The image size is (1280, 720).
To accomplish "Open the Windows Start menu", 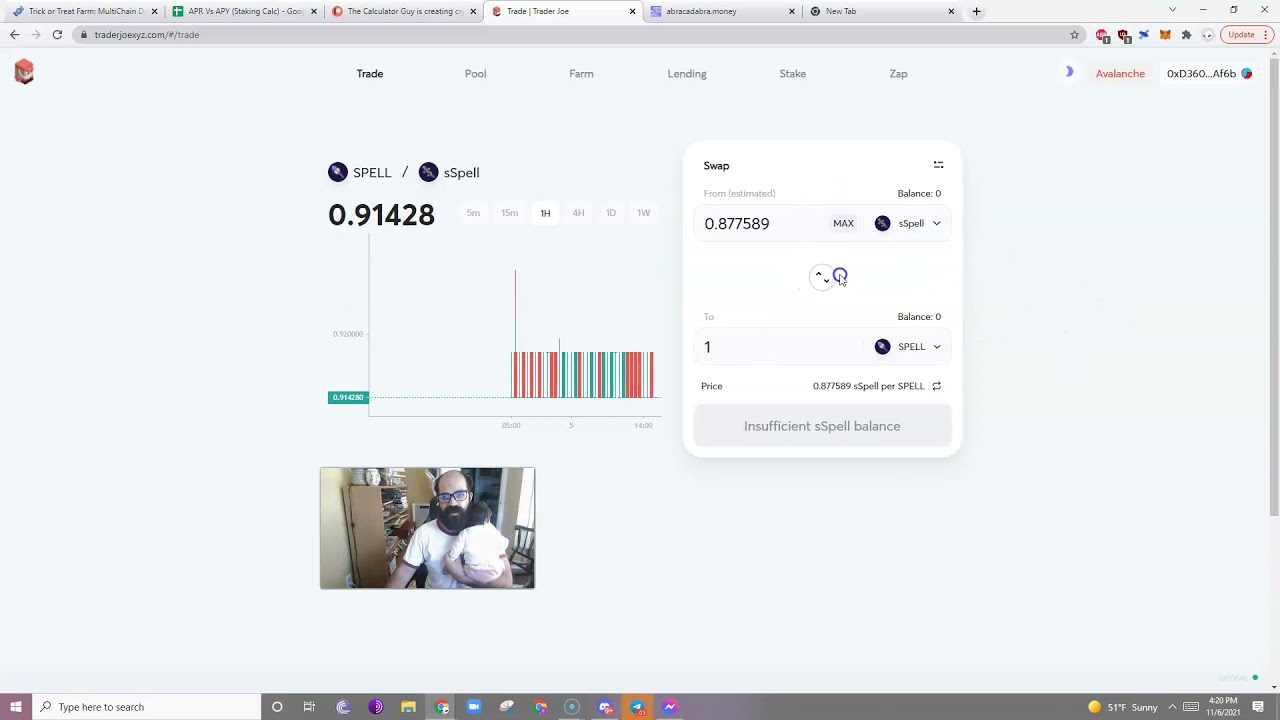I will (x=15, y=707).
